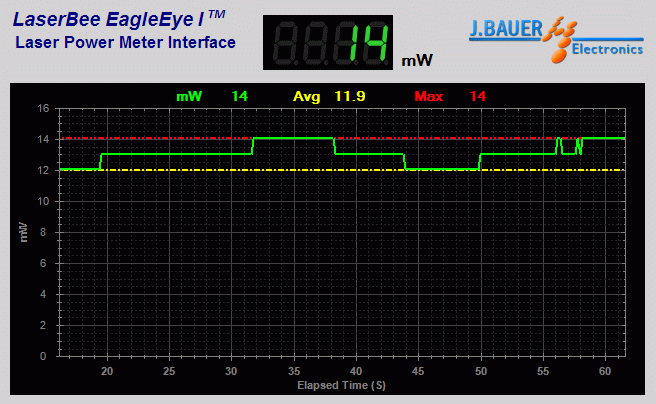Click the J.BAUER Electronics logo
This screenshot has width=656, height=404.
(x=555, y=40)
